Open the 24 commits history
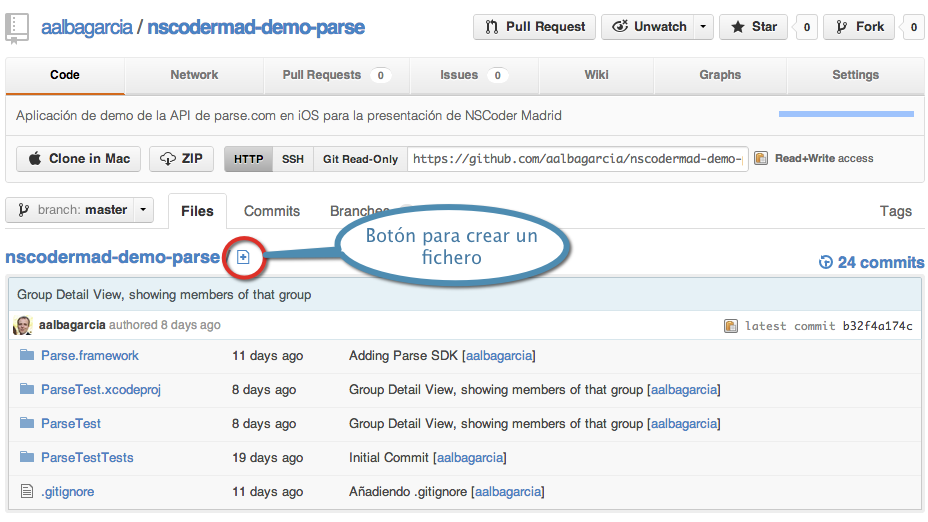Image resolution: width=928 pixels, height=522 pixels. 871,262
